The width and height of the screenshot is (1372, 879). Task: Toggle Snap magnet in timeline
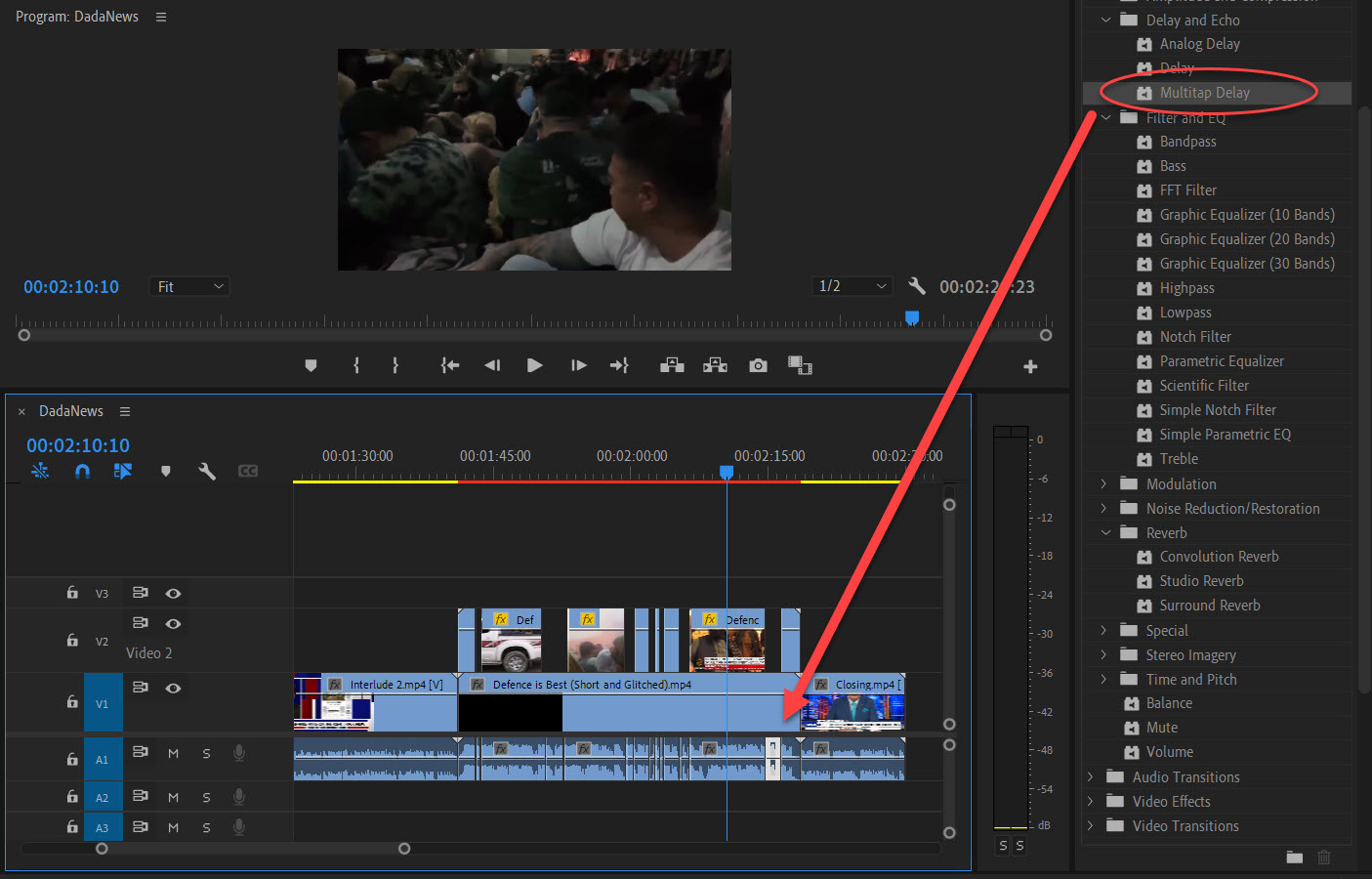click(x=82, y=471)
